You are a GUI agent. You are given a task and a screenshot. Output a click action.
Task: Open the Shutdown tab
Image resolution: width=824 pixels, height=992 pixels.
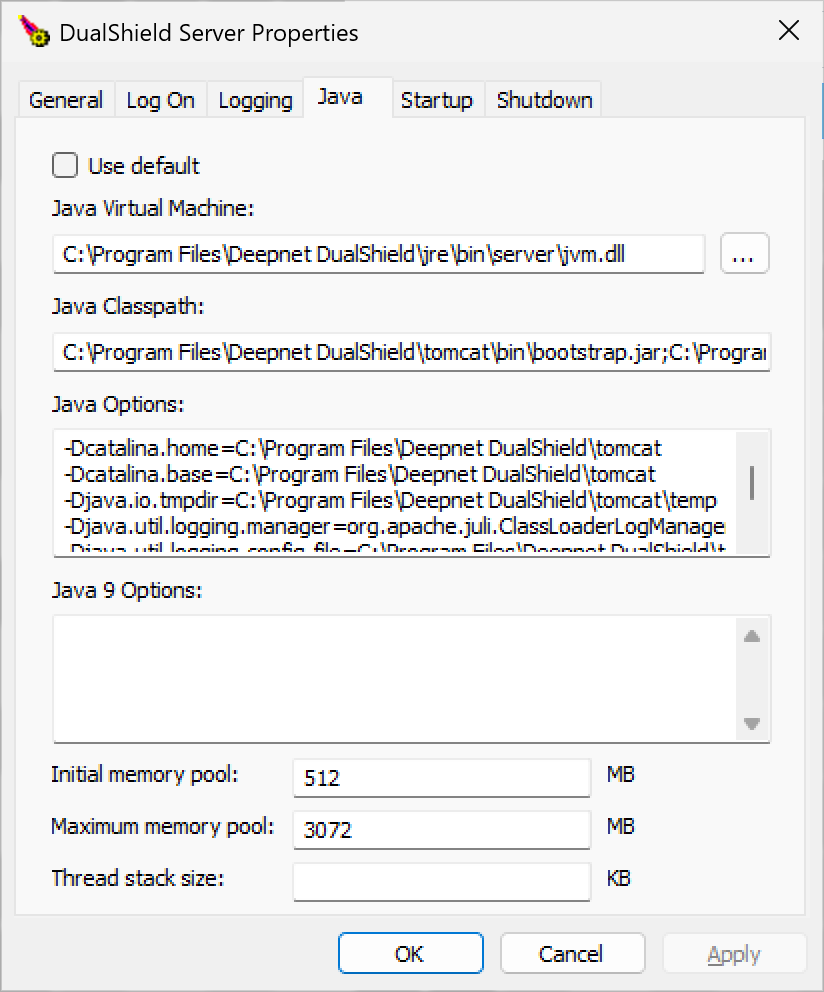(x=544, y=100)
